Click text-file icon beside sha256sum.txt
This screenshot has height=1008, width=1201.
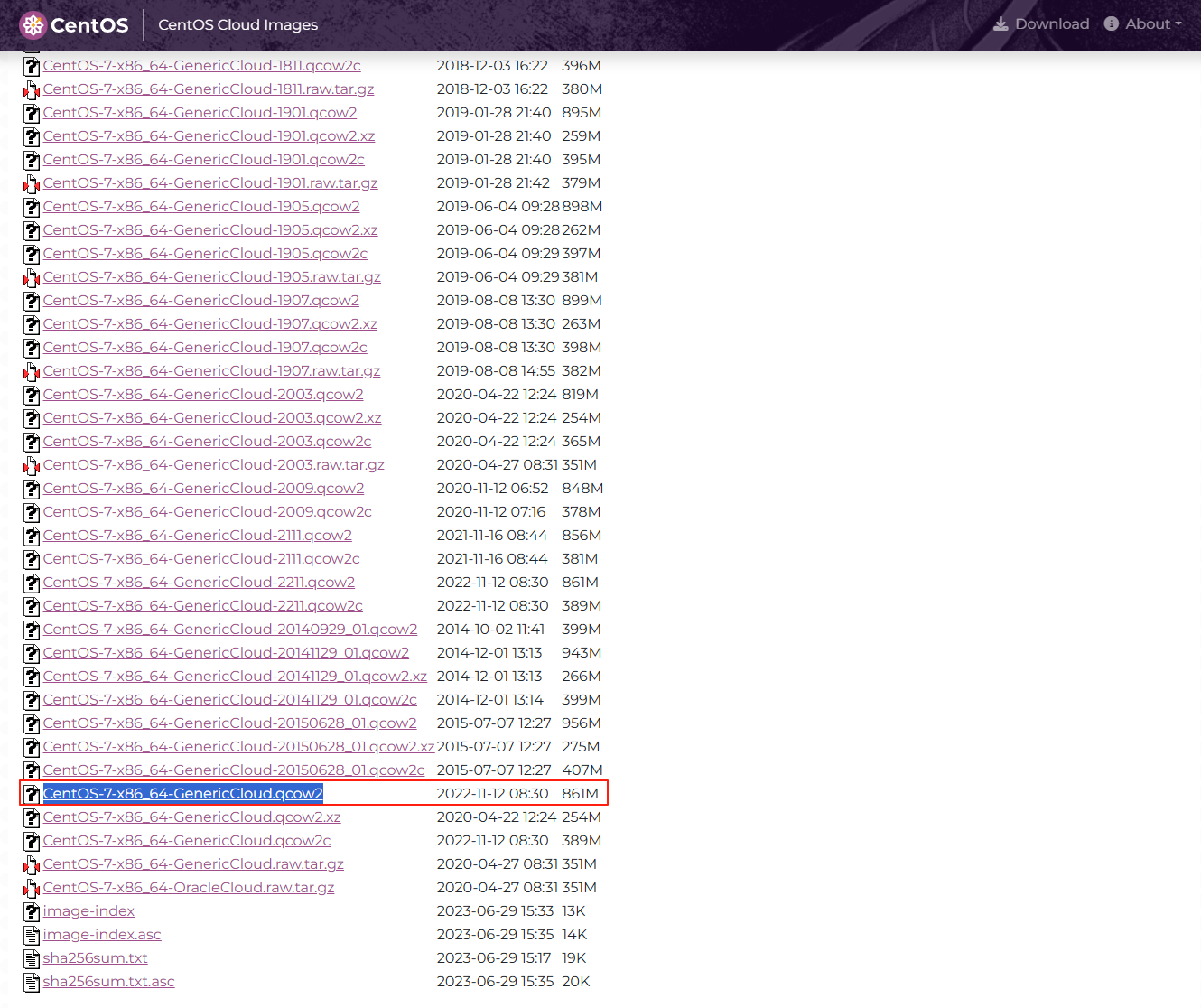(x=32, y=958)
